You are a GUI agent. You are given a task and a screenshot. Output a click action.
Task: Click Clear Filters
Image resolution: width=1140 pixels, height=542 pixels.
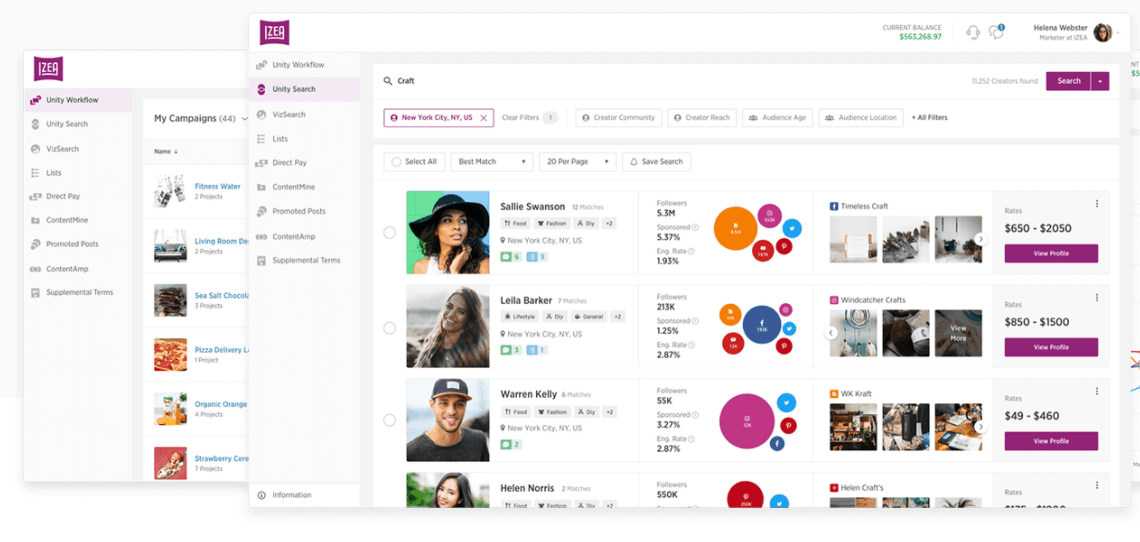point(521,118)
